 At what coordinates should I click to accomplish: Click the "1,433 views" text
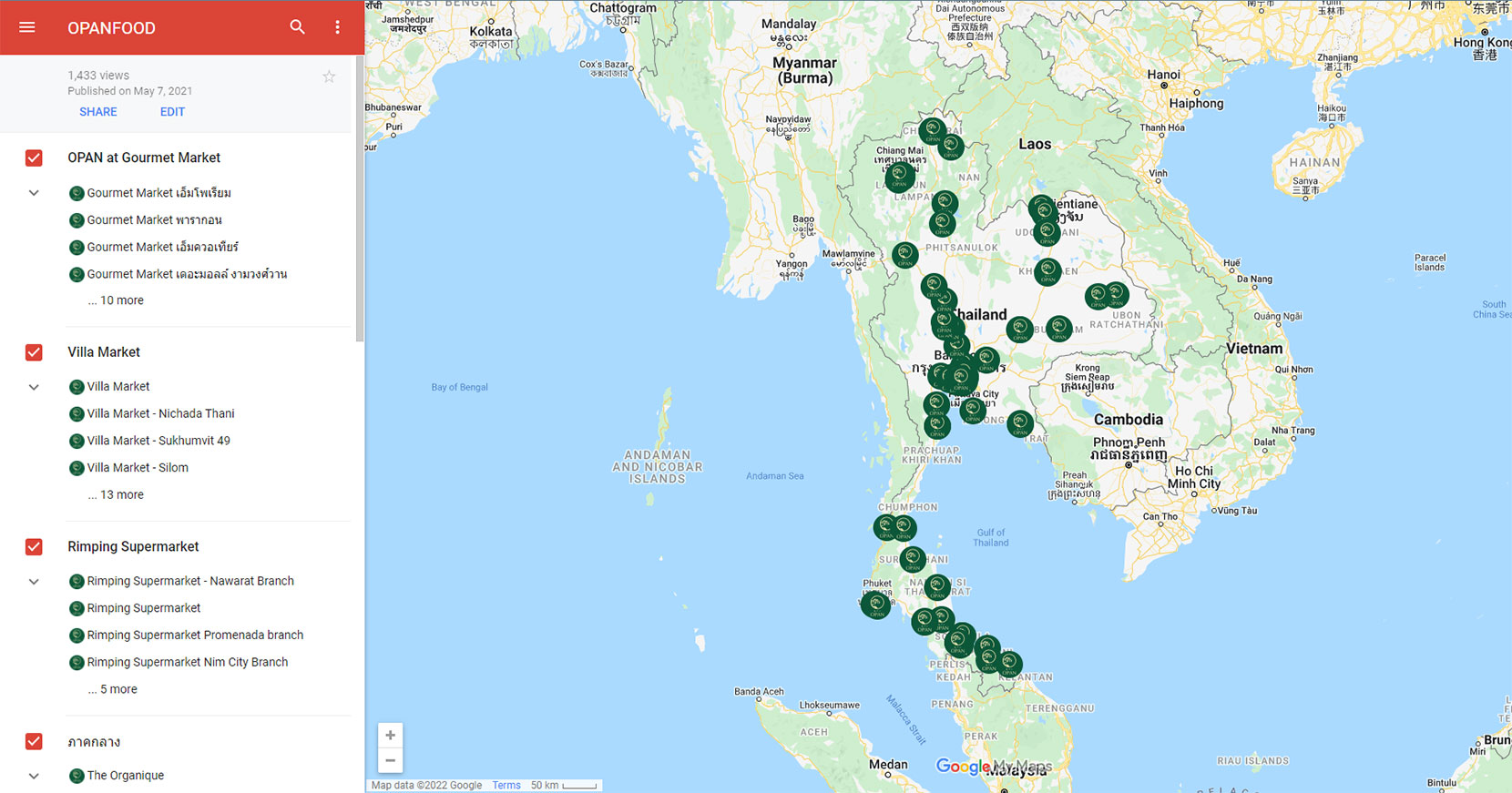point(98,76)
